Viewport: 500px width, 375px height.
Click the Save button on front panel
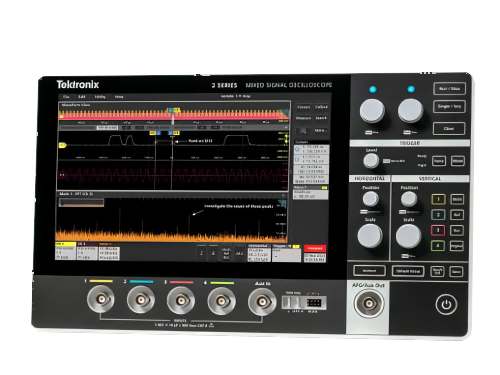click(x=456, y=272)
